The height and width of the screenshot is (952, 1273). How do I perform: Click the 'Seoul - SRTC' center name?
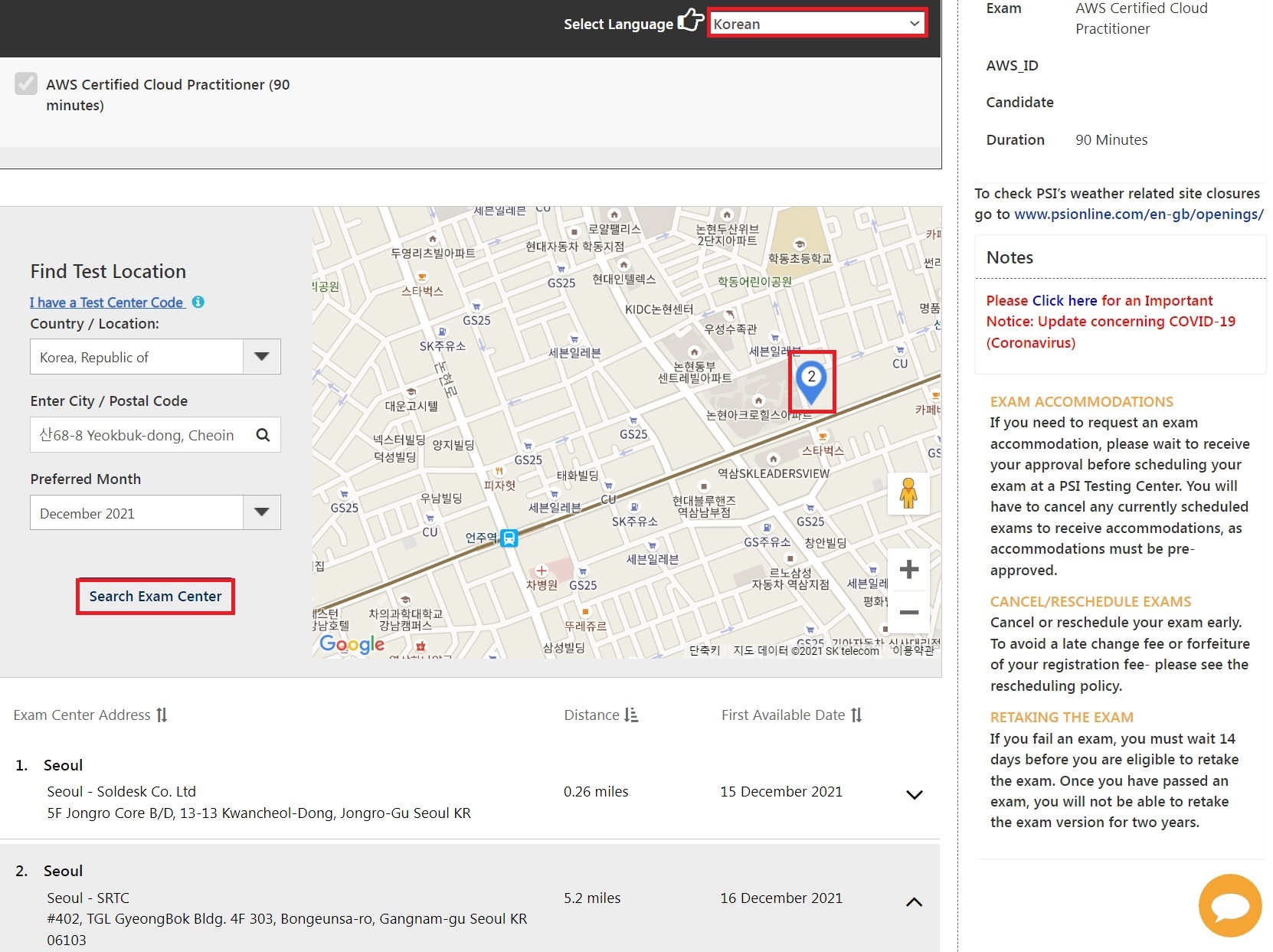88,898
